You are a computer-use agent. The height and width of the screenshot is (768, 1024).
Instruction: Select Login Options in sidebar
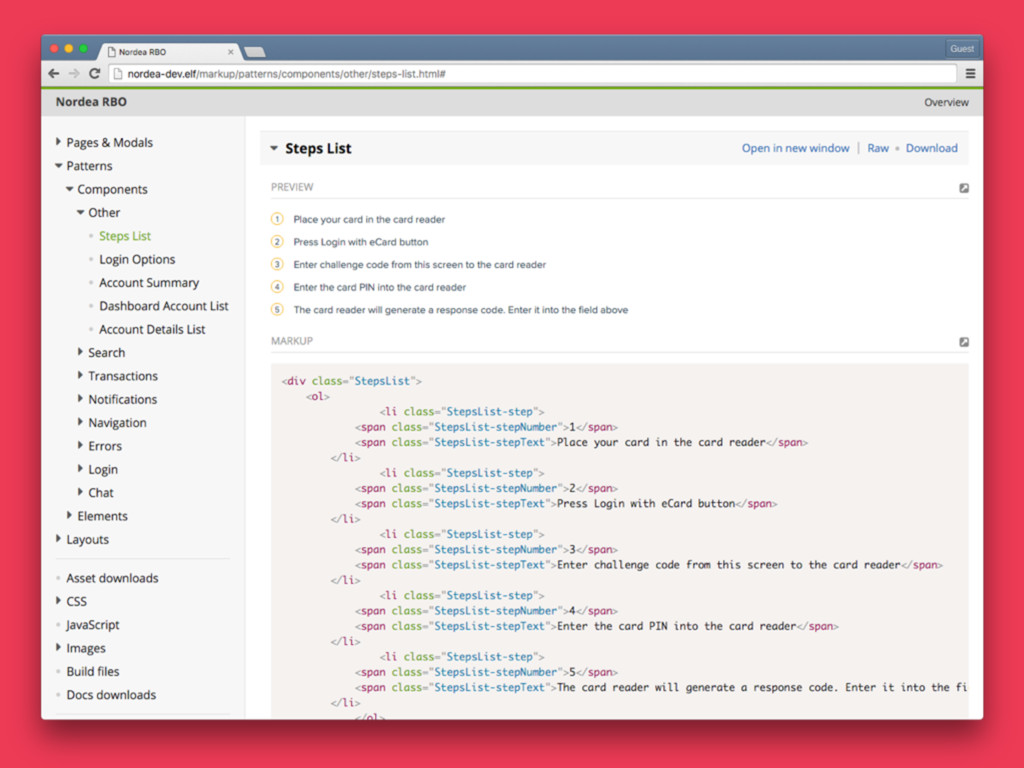[x=137, y=260]
